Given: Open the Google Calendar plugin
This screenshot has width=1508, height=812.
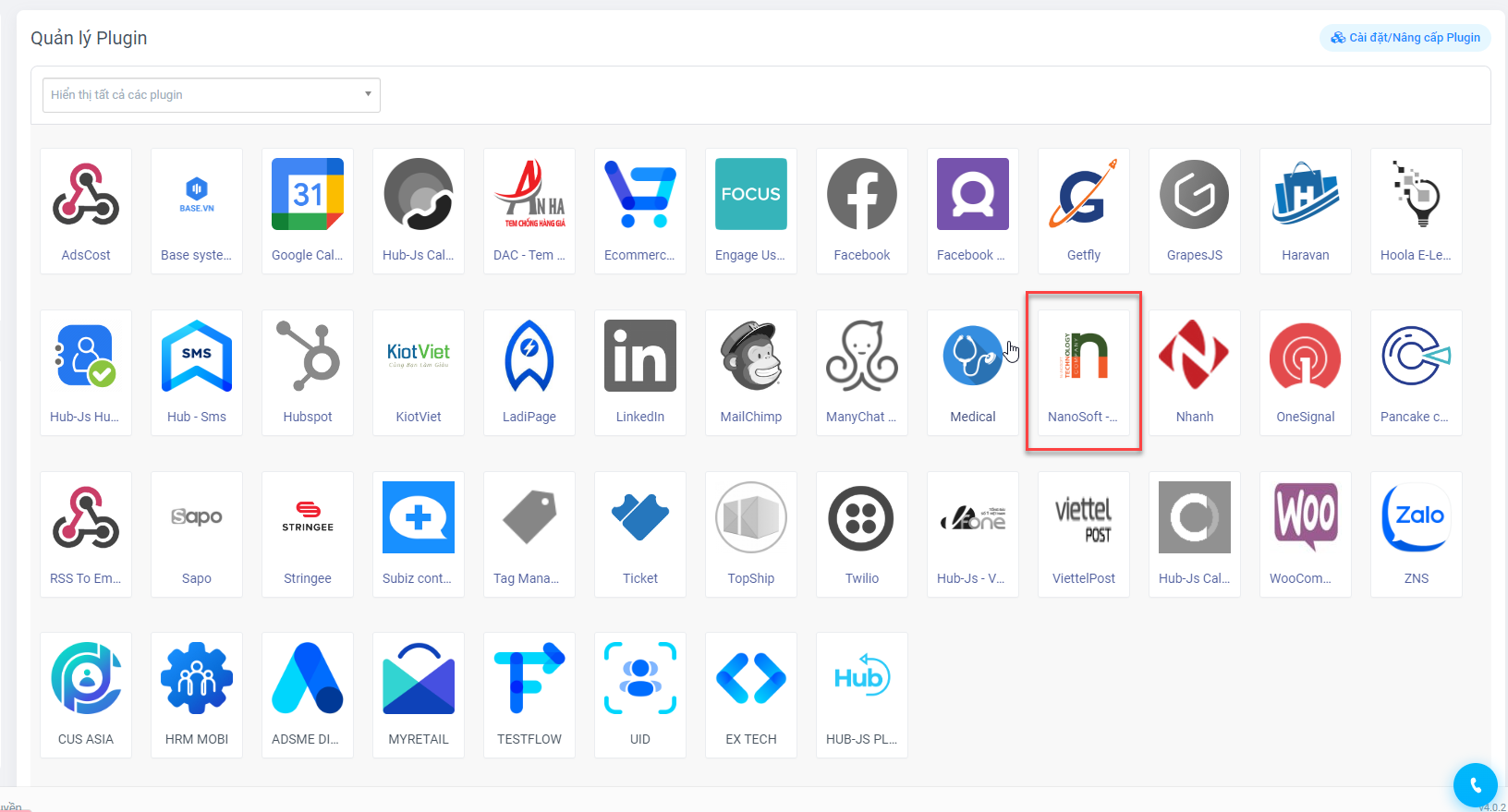Looking at the screenshot, I should (x=308, y=195).
